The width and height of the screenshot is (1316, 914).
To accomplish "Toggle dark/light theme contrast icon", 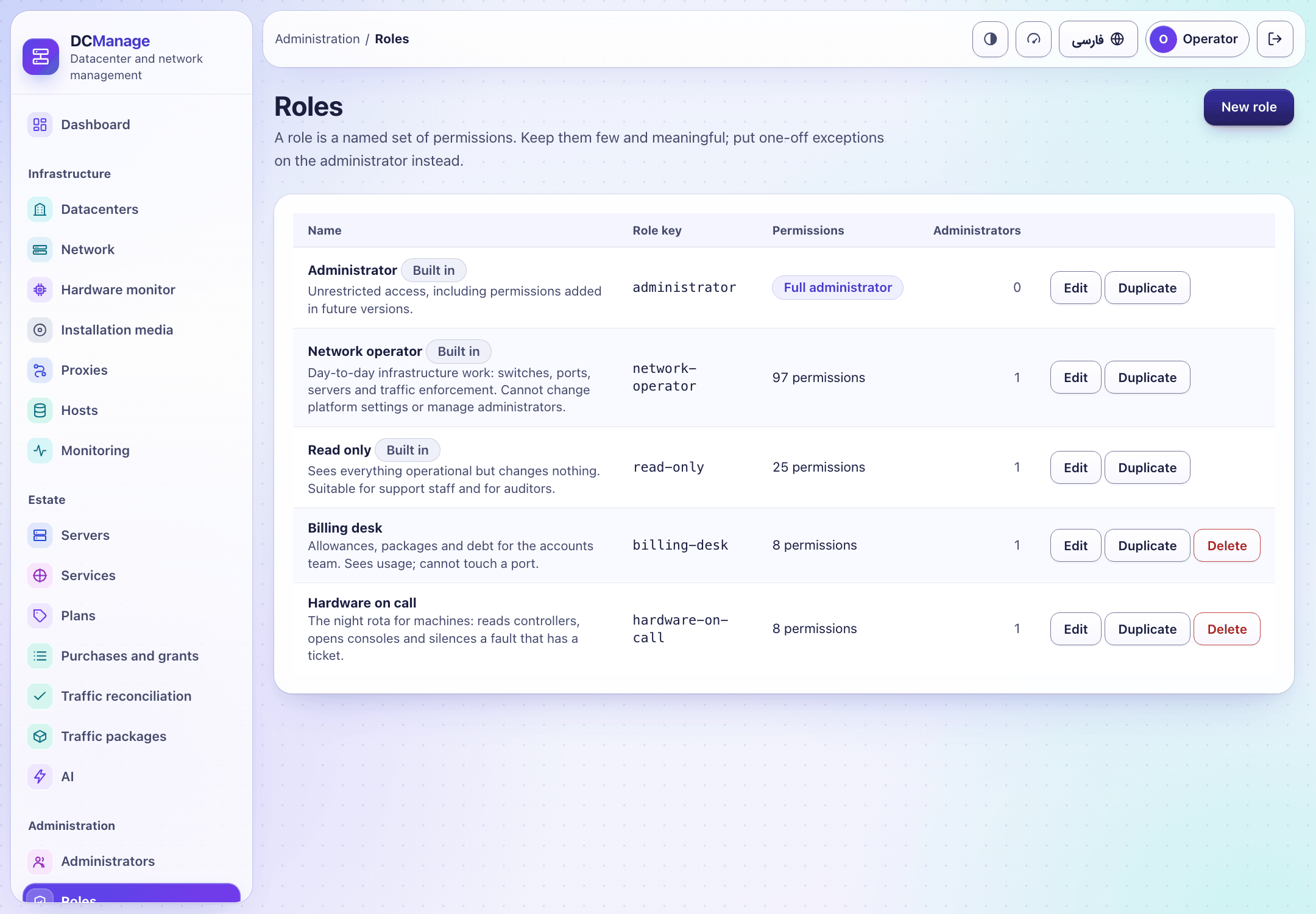I will click(990, 39).
